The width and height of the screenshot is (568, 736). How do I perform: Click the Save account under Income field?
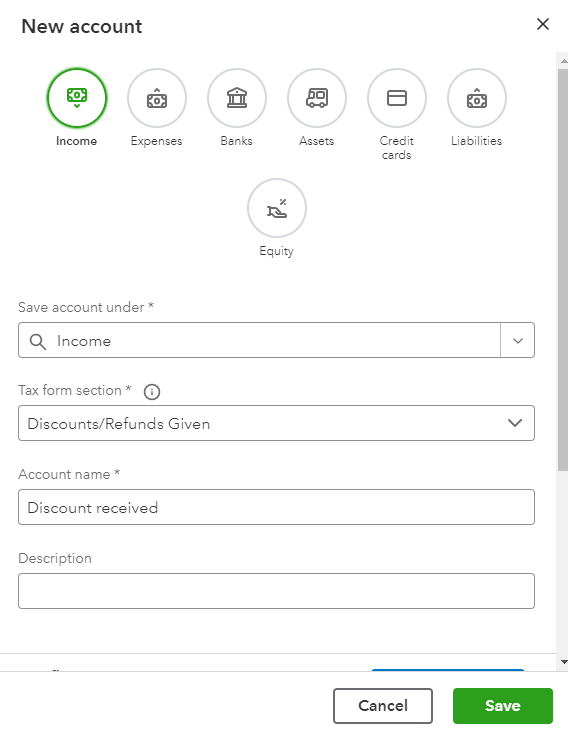259,340
